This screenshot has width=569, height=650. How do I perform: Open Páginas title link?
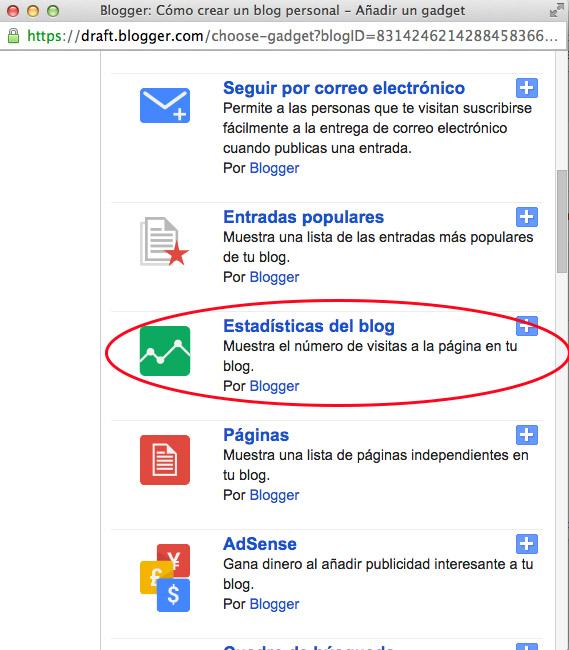coord(256,435)
